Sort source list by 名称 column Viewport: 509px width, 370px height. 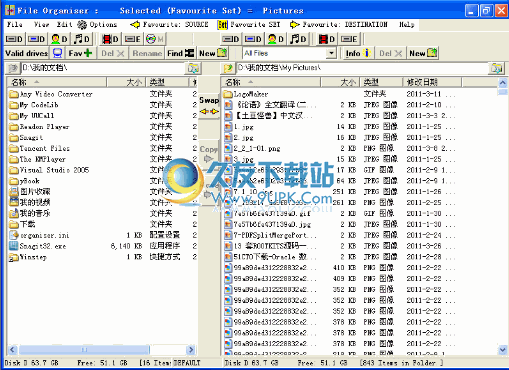point(57,82)
